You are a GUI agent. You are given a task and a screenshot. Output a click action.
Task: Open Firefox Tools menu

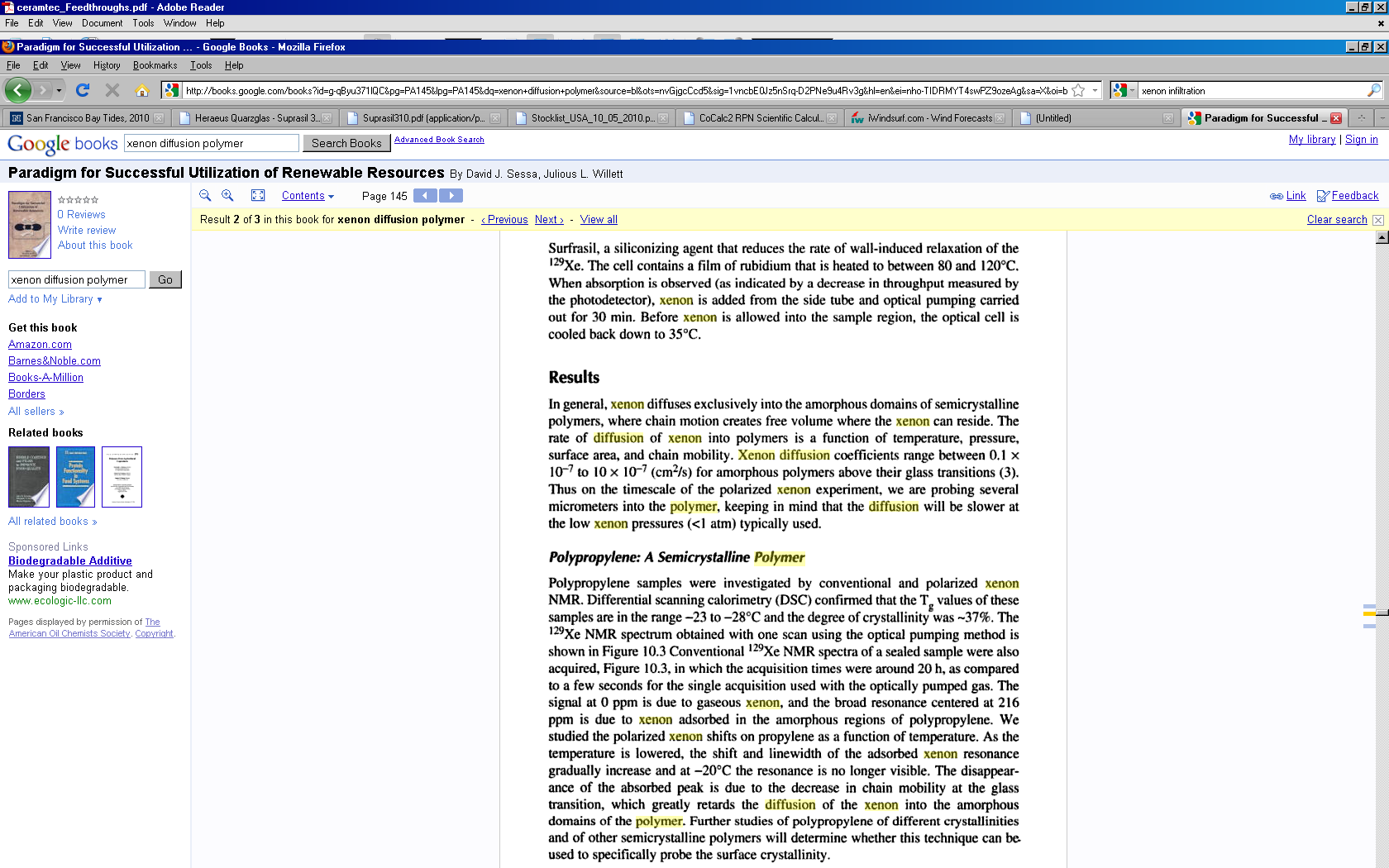201,65
